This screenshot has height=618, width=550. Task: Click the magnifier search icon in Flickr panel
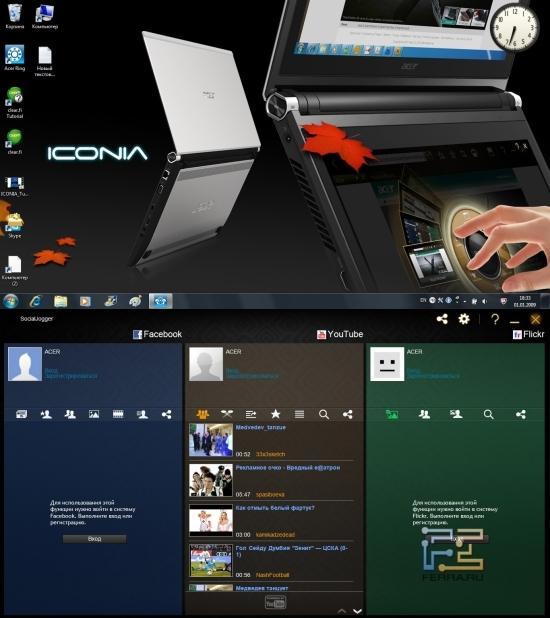pos(488,414)
